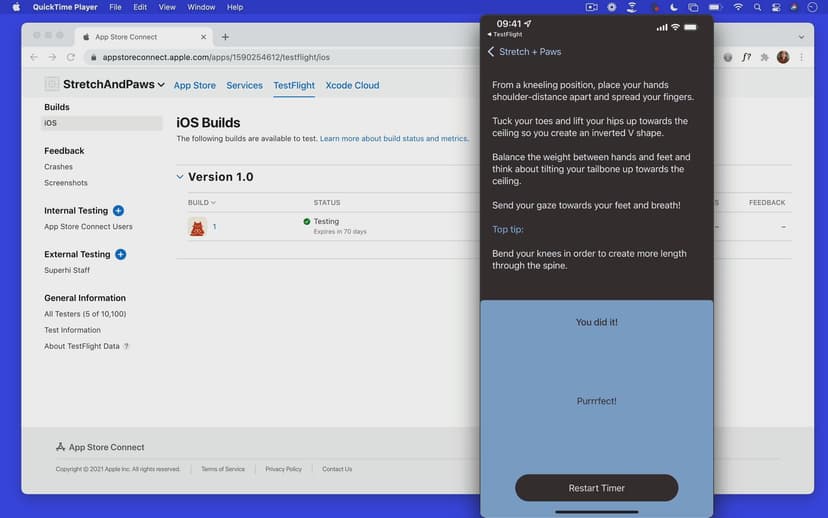Open the View menu in menu bar
The width and height of the screenshot is (828, 518).
tap(167, 7)
